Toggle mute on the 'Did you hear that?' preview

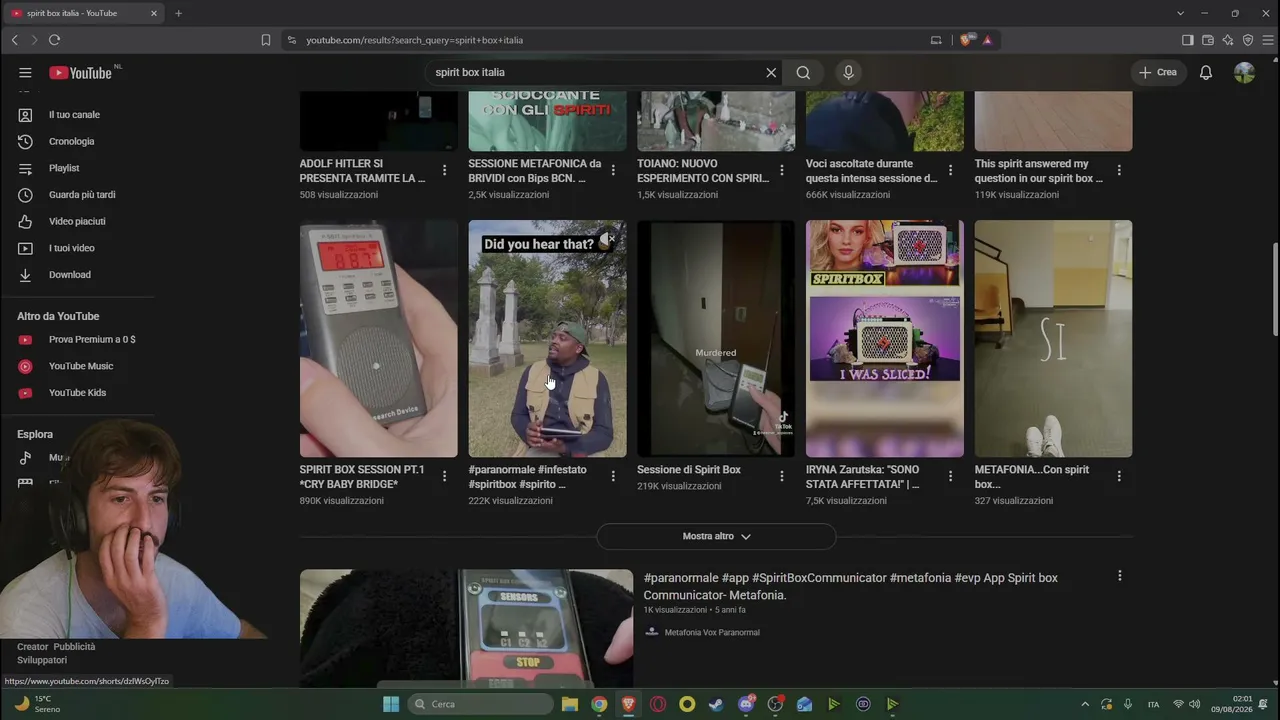tap(608, 240)
